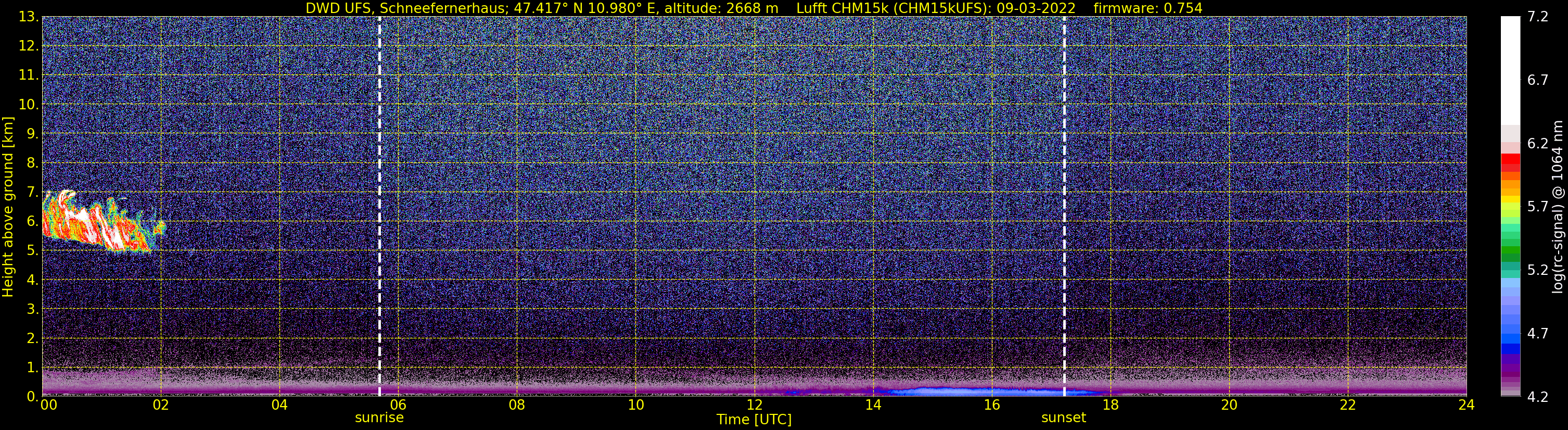1568x430 pixels.
Task: Click the height axis tick label '7.'
Action: click(x=33, y=192)
